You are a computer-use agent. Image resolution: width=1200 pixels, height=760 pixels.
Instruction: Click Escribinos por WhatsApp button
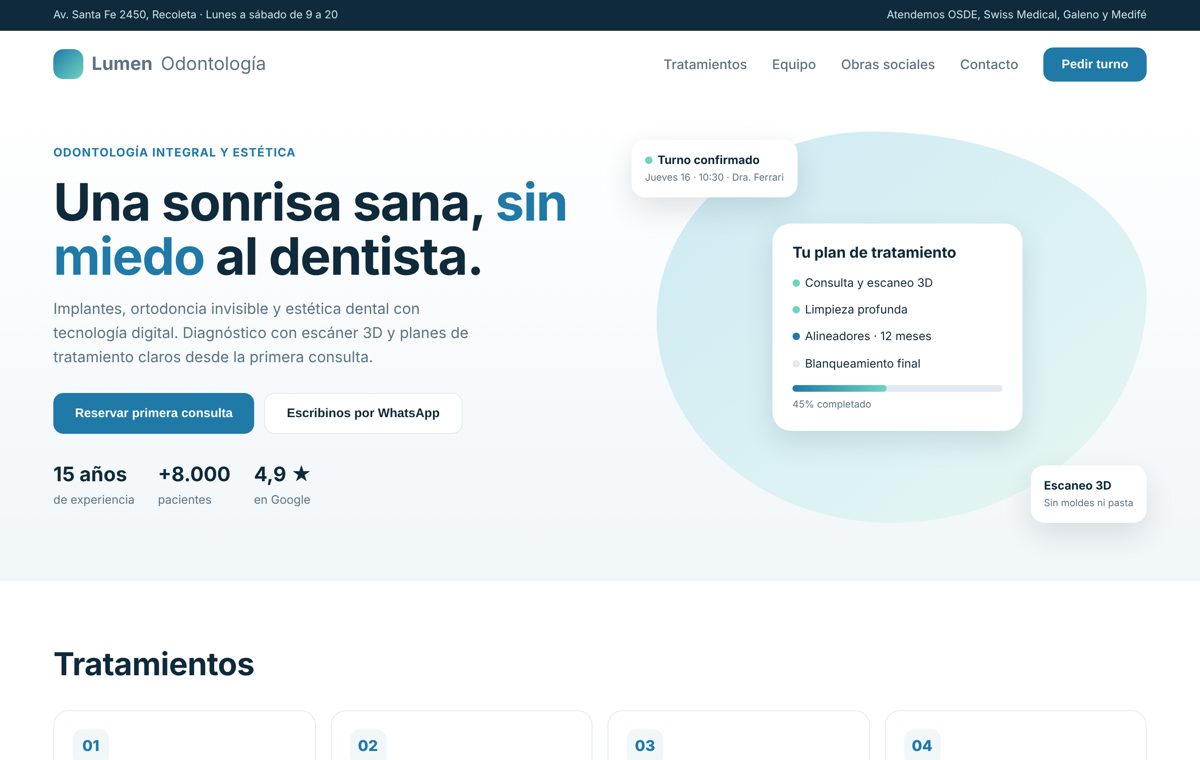click(x=363, y=413)
